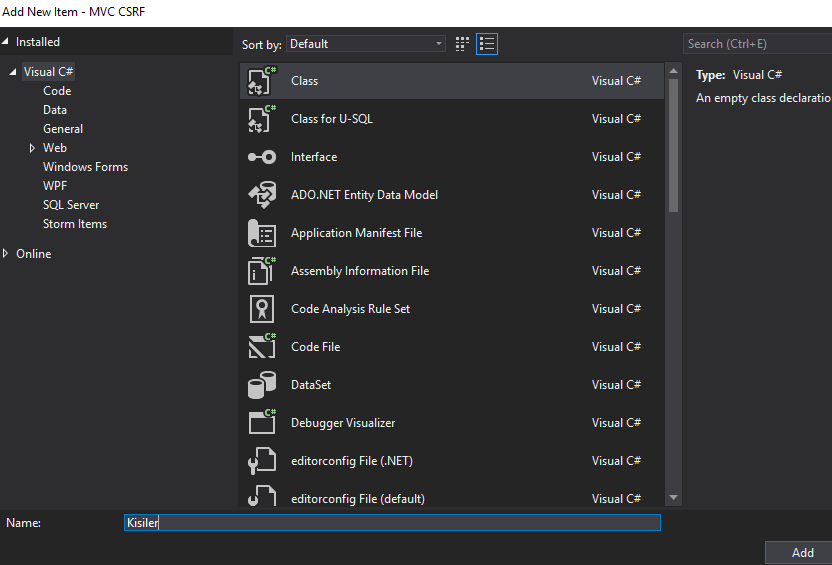Click the Online label

click(x=34, y=254)
